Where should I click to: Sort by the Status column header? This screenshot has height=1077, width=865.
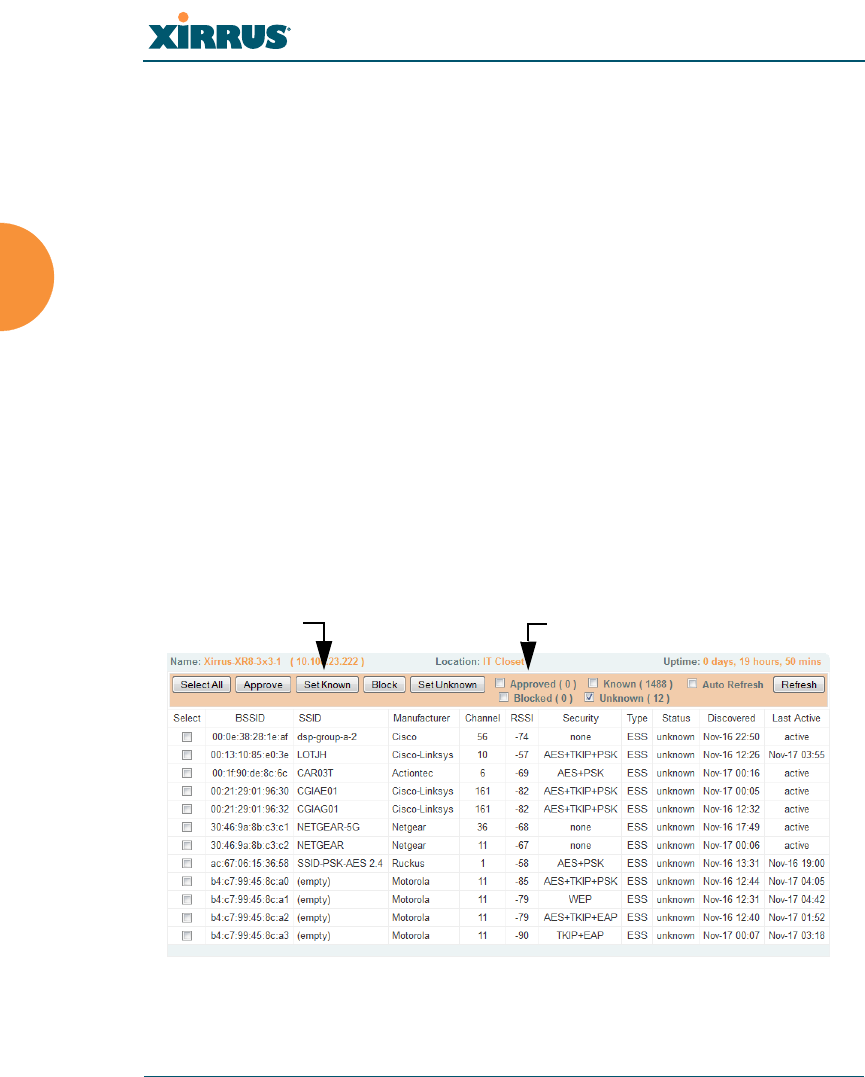click(676, 718)
